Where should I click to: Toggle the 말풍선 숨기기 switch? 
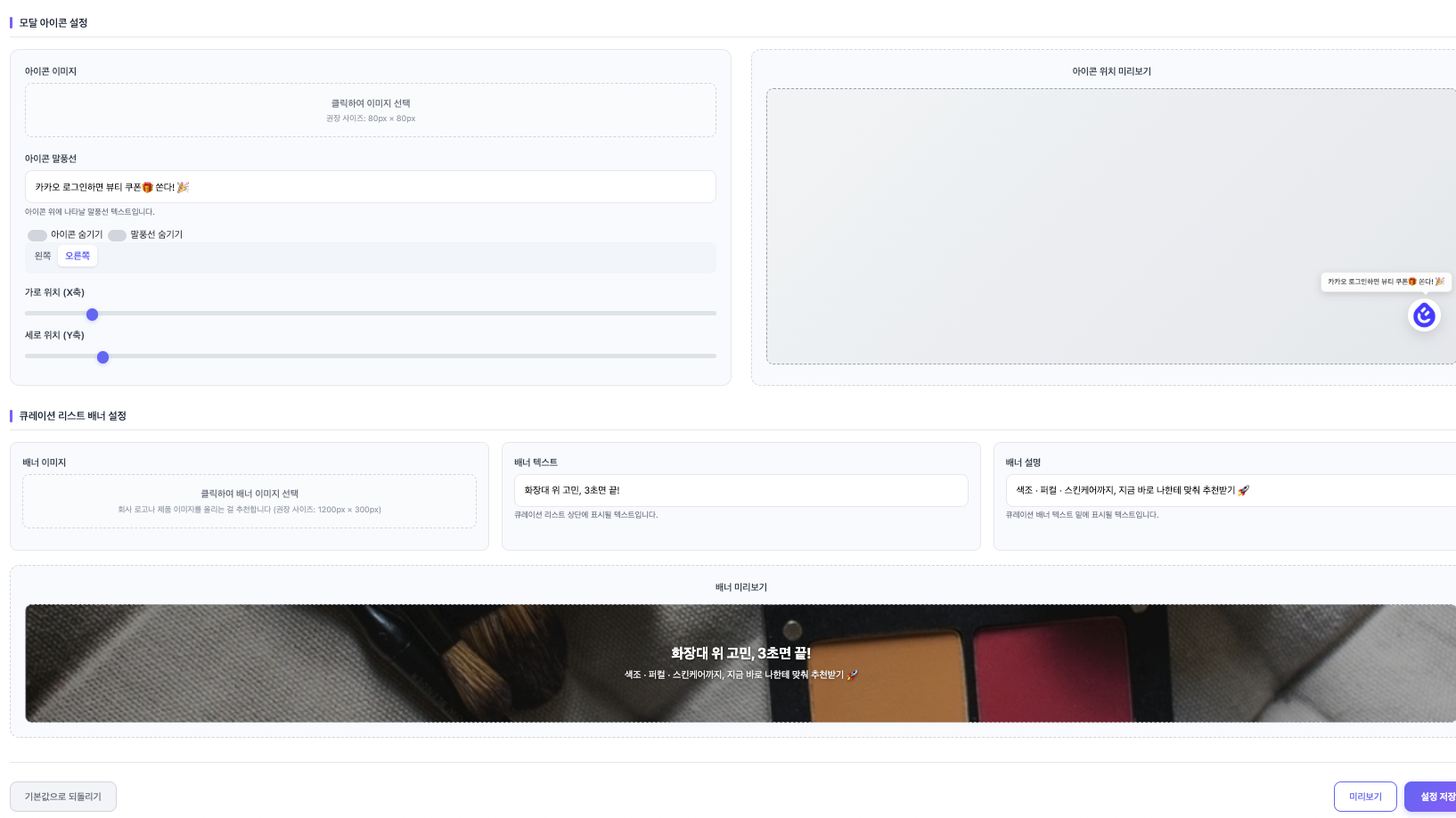pyautogui.click(x=118, y=235)
